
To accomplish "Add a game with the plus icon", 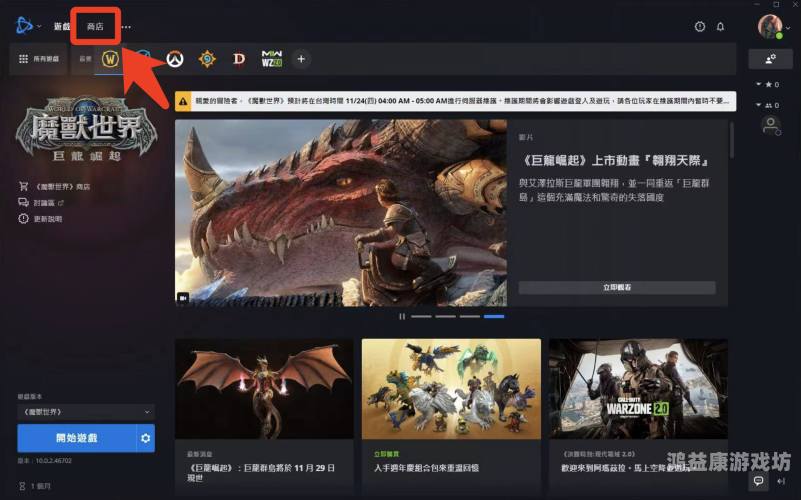I will (301, 59).
